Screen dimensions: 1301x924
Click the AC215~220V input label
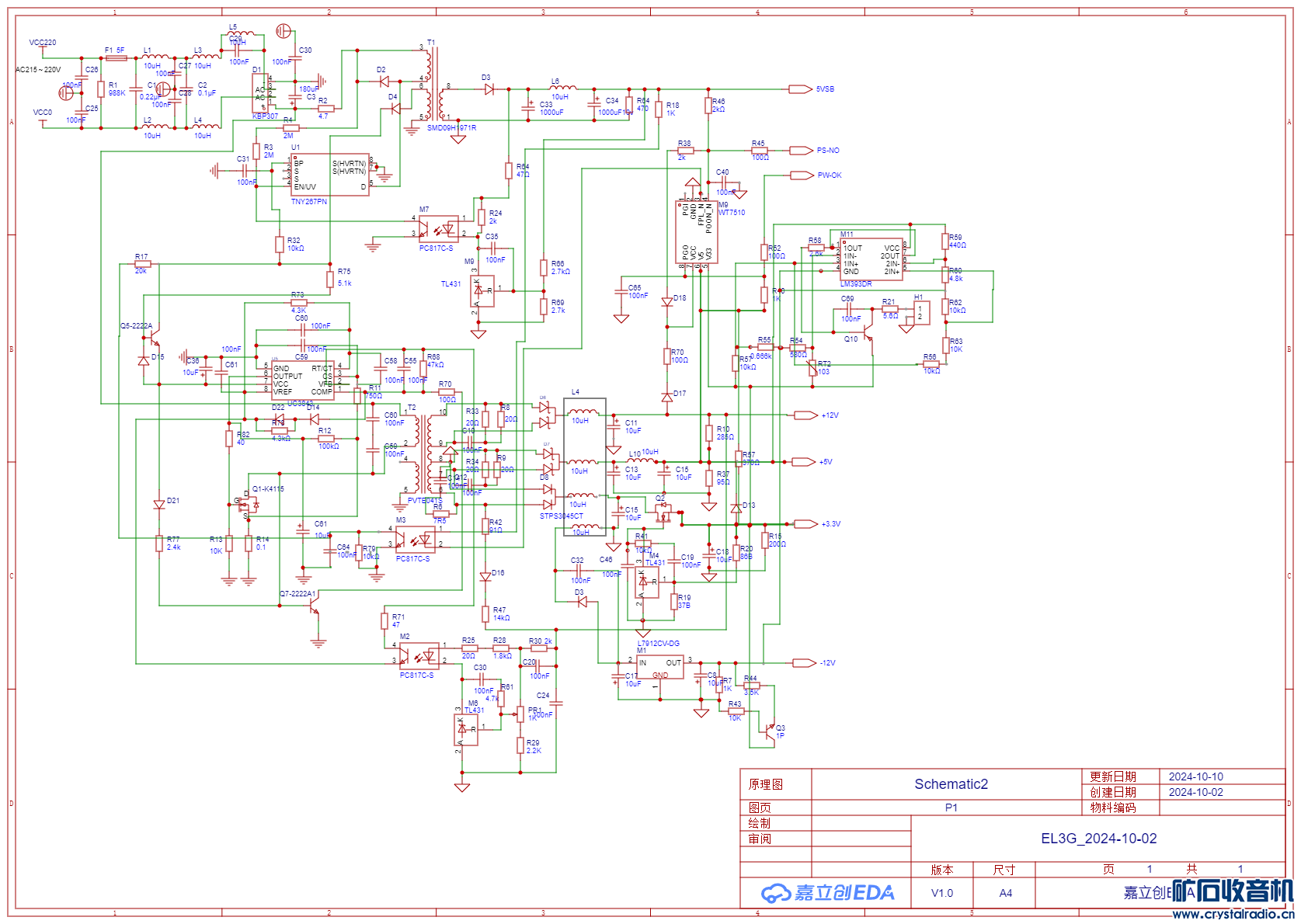[38, 70]
